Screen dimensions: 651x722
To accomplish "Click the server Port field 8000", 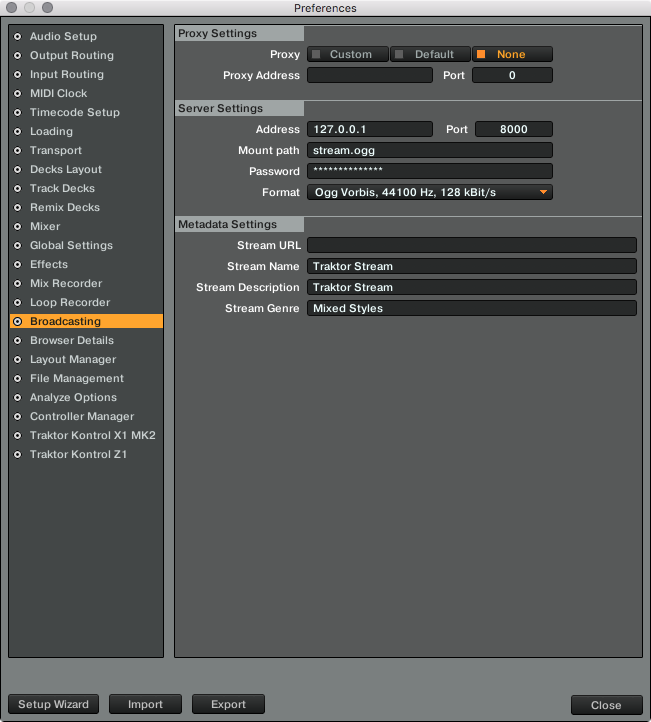I will 514,129.
